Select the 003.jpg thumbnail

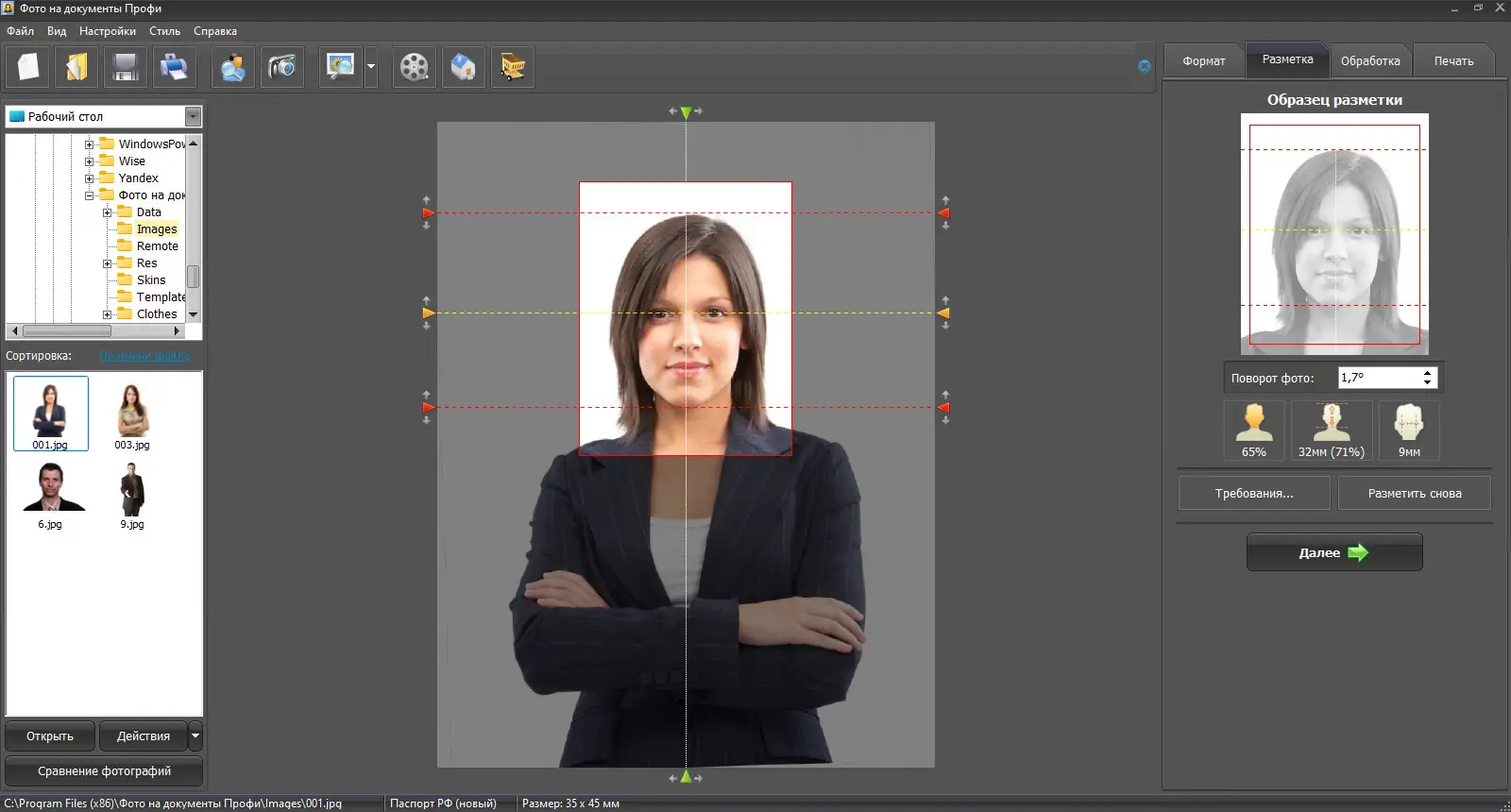pos(132,415)
